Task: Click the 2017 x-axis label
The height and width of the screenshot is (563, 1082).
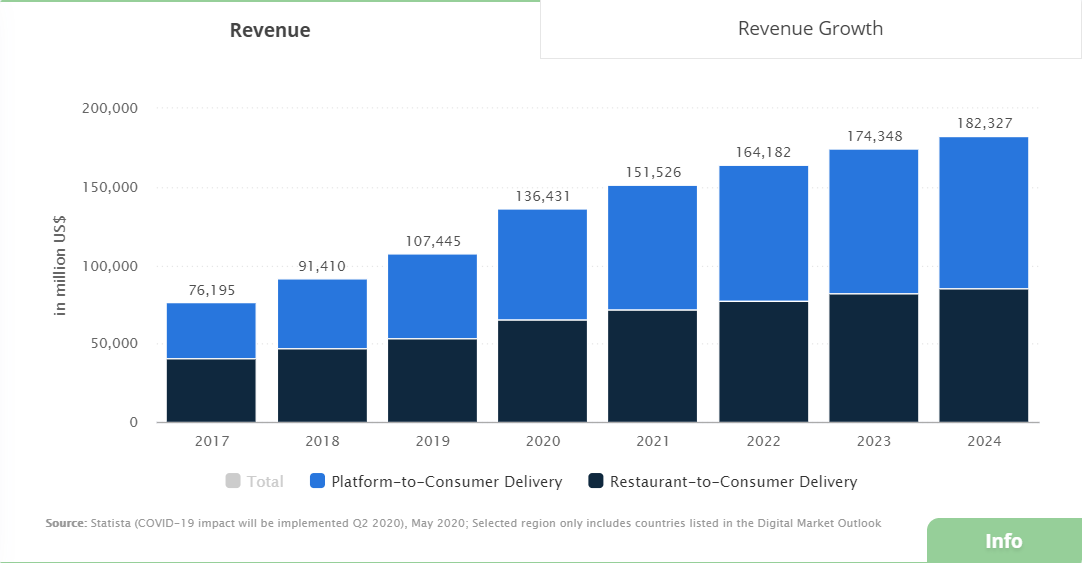Action: point(212,441)
